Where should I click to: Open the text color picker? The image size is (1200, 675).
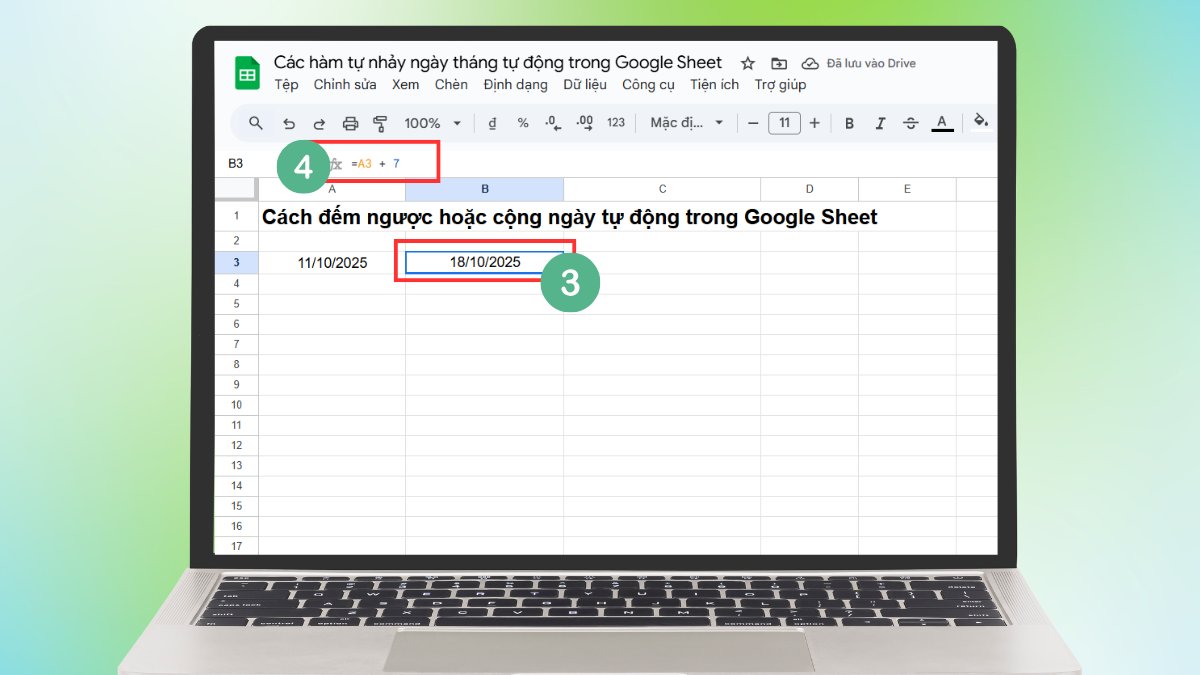click(x=941, y=122)
